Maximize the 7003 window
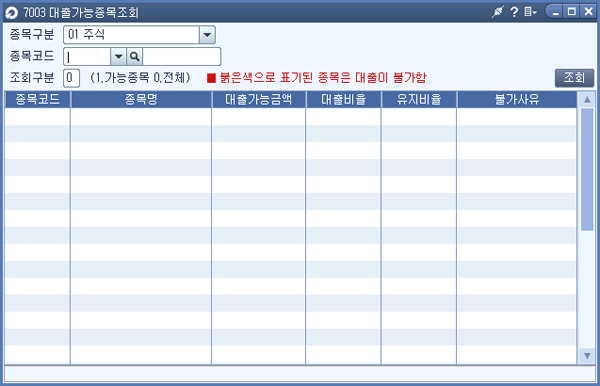600x386 pixels. coord(571,12)
